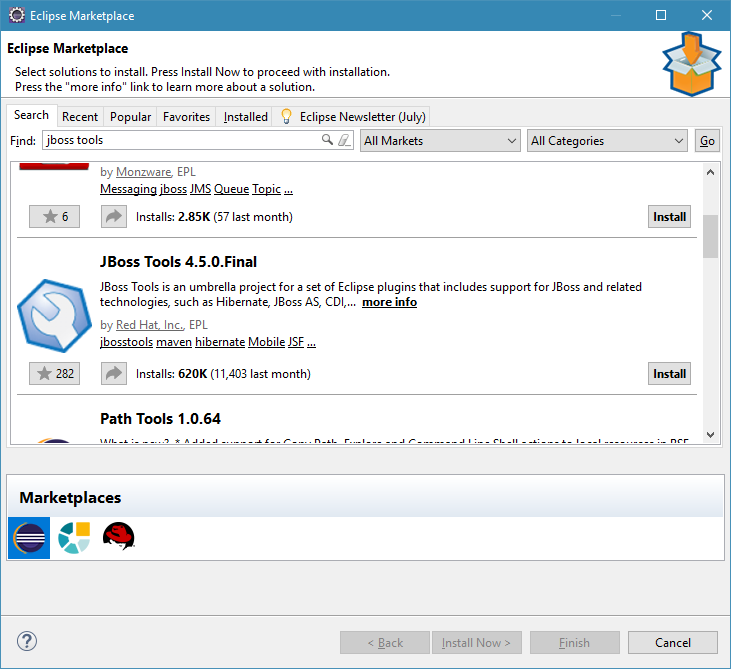Maximize the Eclipse Marketplace window
The image size is (731, 669).
(661, 15)
